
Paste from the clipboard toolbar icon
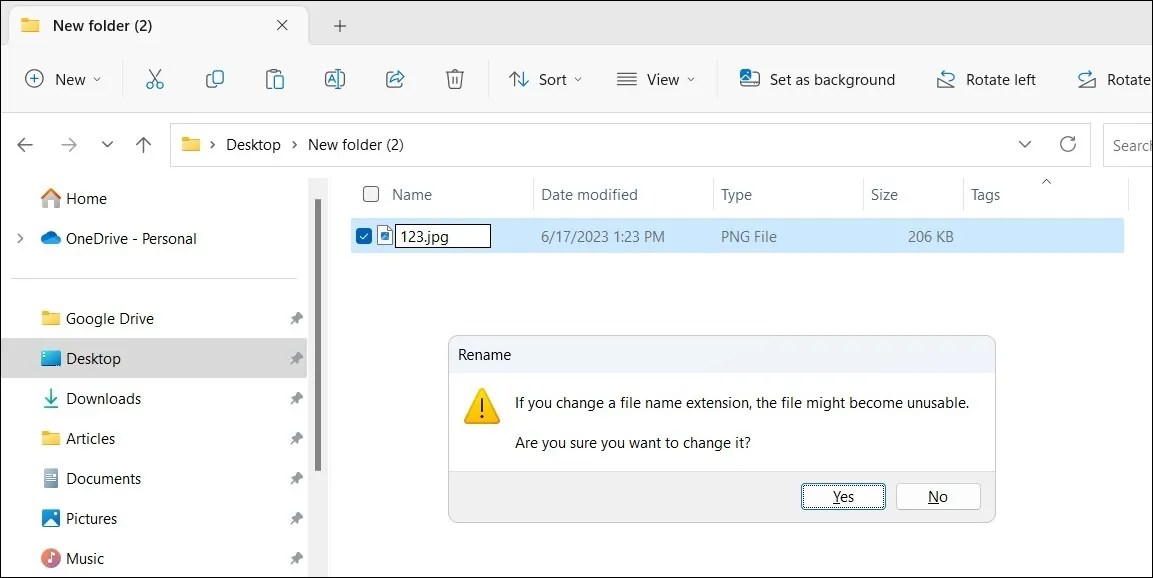(274, 79)
